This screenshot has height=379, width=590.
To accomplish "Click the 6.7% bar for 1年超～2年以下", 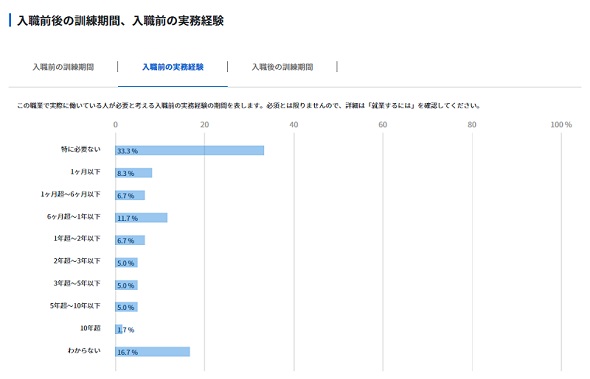I will pyautogui.click(x=130, y=240).
